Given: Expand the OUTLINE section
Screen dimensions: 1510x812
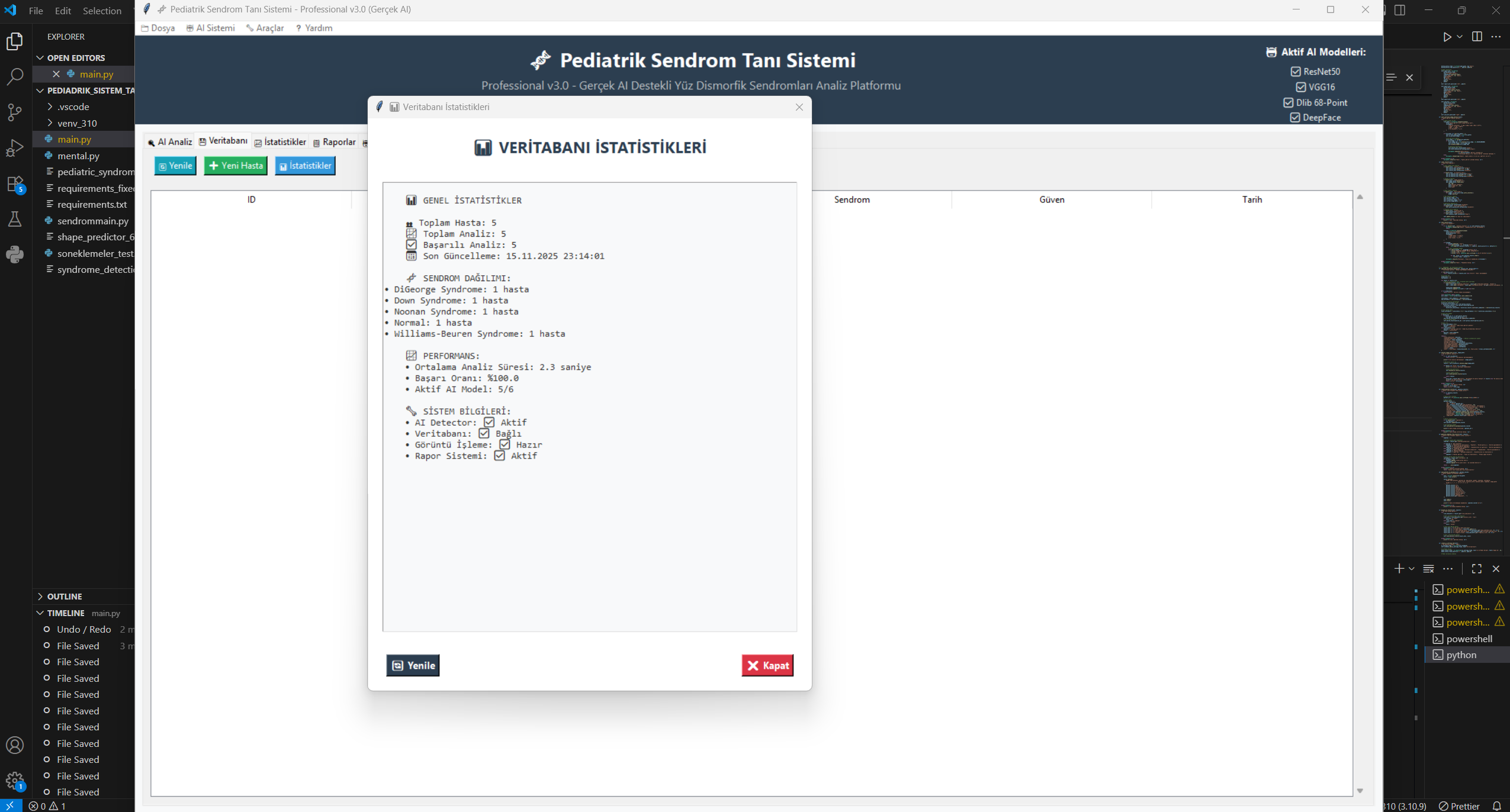Looking at the screenshot, I should point(64,597).
